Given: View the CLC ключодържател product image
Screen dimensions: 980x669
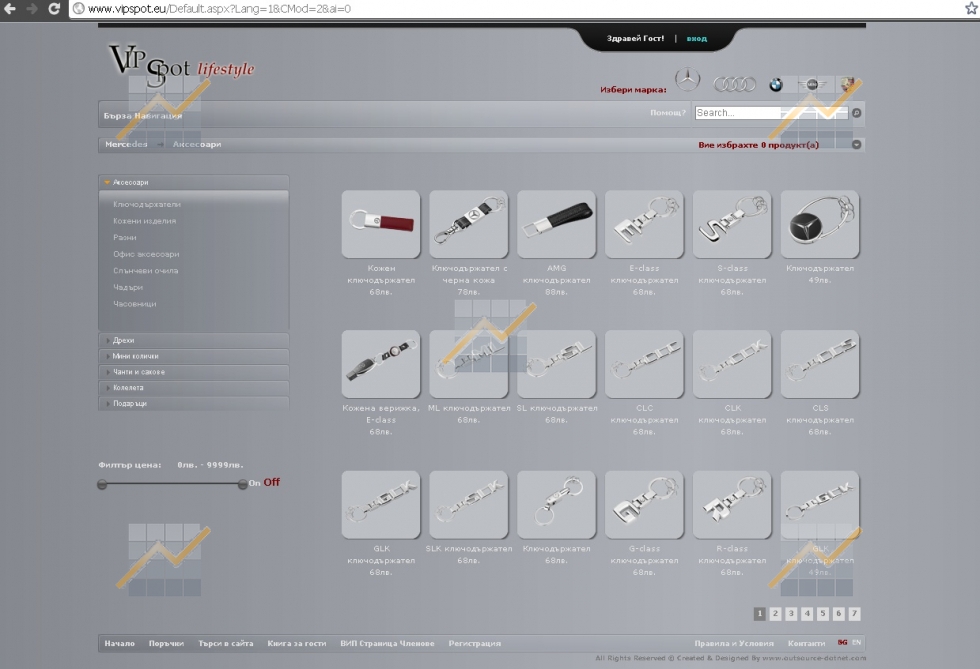Looking at the screenshot, I should (644, 364).
